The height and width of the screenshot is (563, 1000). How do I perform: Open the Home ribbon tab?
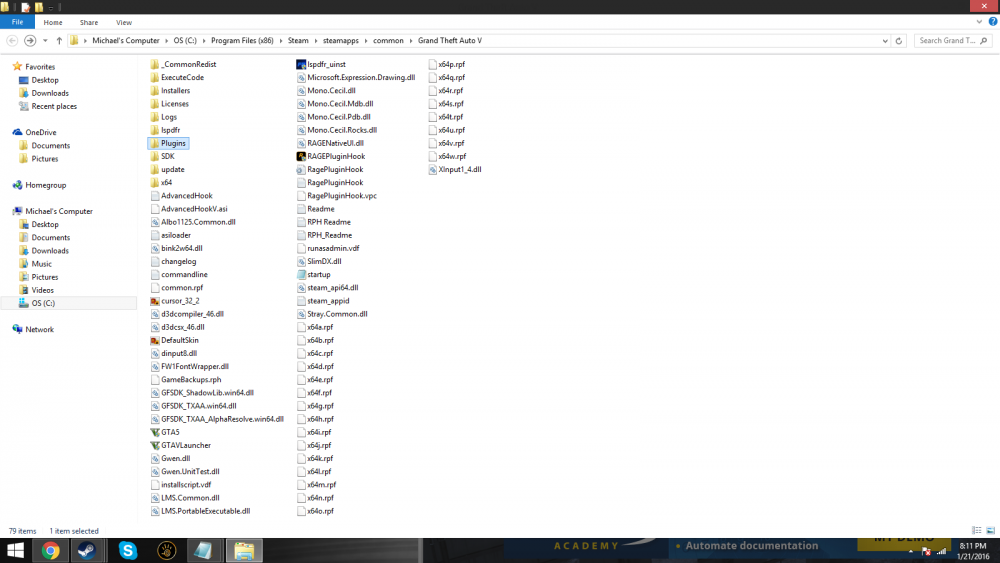[x=53, y=22]
